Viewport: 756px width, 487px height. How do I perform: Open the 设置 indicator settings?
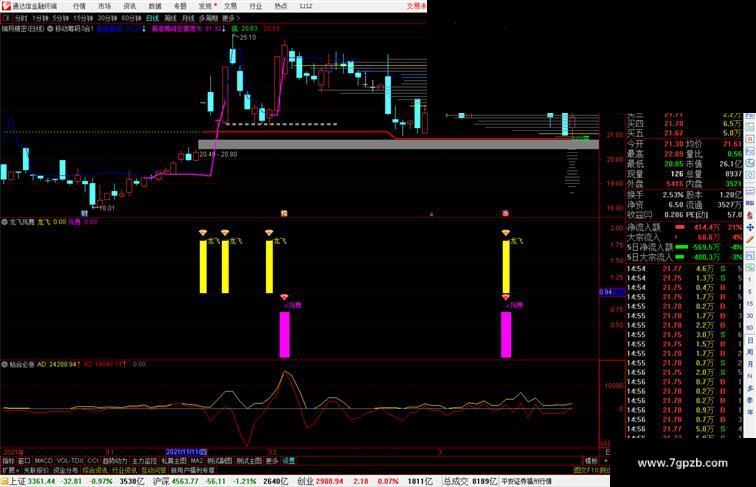pyautogui.click(x=288, y=461)
